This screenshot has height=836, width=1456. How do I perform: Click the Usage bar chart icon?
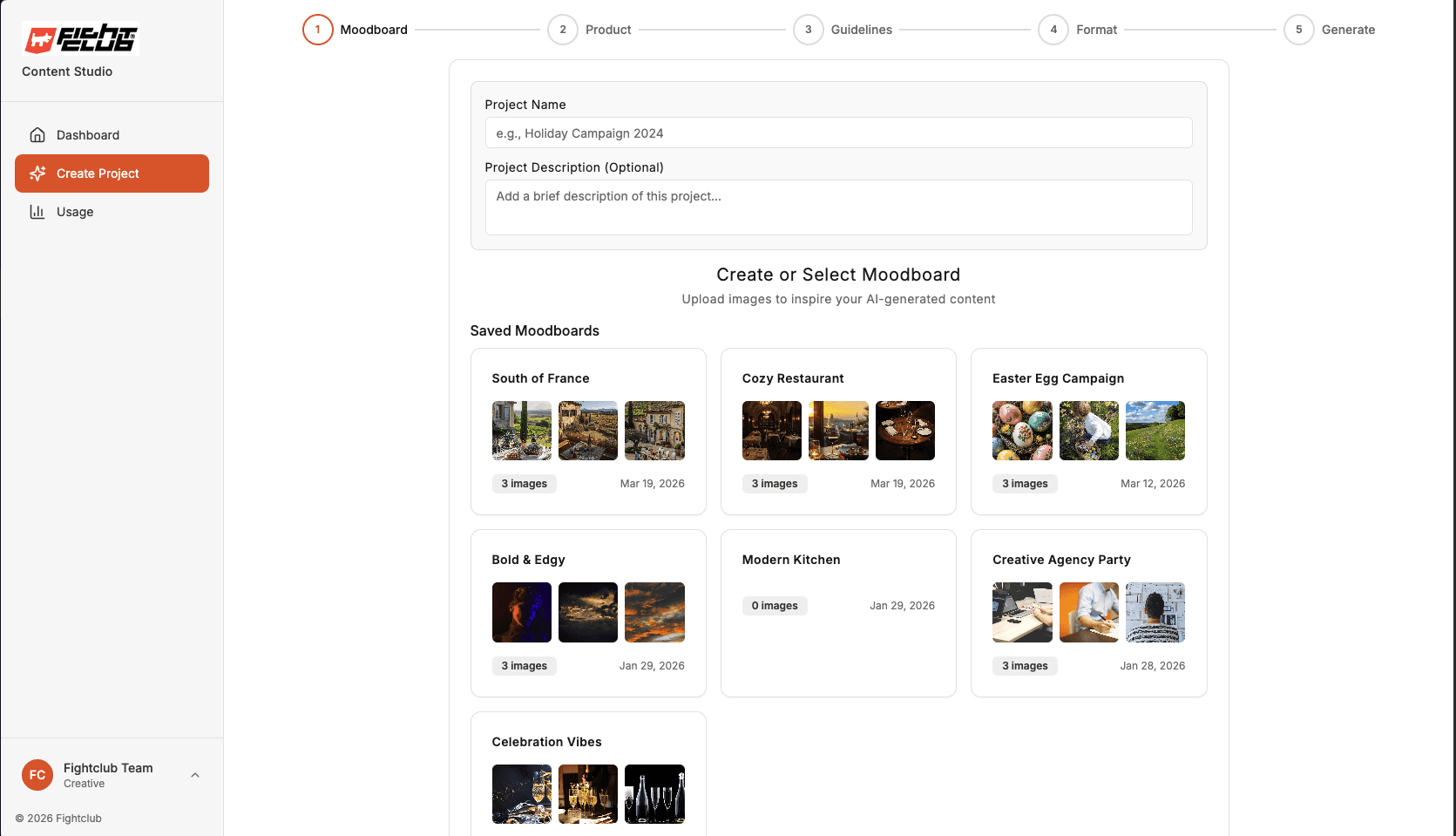(37, 212)
